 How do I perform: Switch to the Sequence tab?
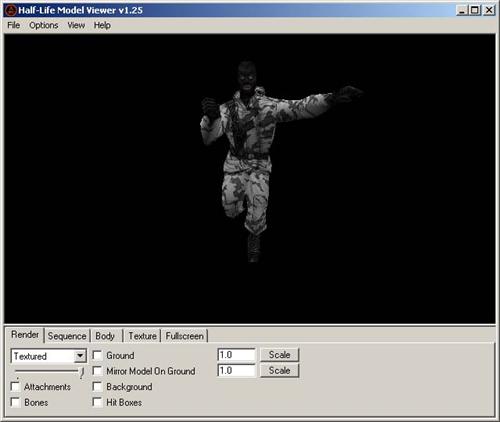point(67,336)
